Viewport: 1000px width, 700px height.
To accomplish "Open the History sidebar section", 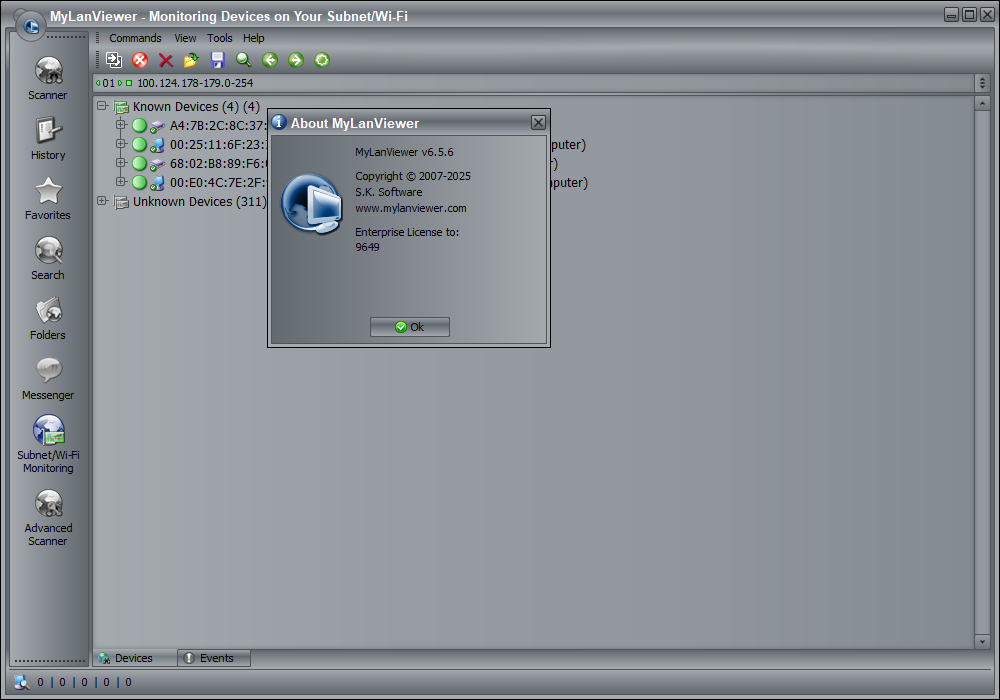I will [x=48, y=138].
